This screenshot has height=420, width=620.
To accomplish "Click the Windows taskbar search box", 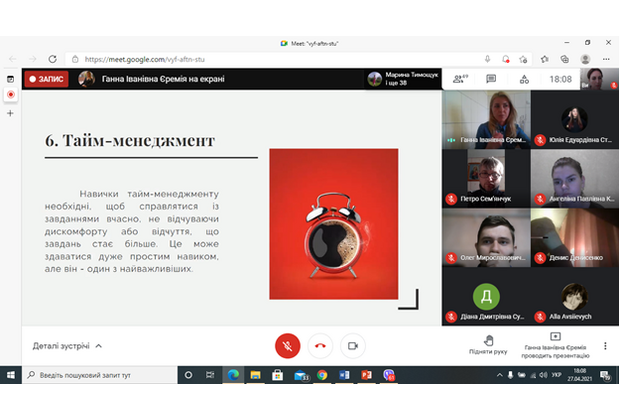I will pyautogui.click(x=95, y=375).
